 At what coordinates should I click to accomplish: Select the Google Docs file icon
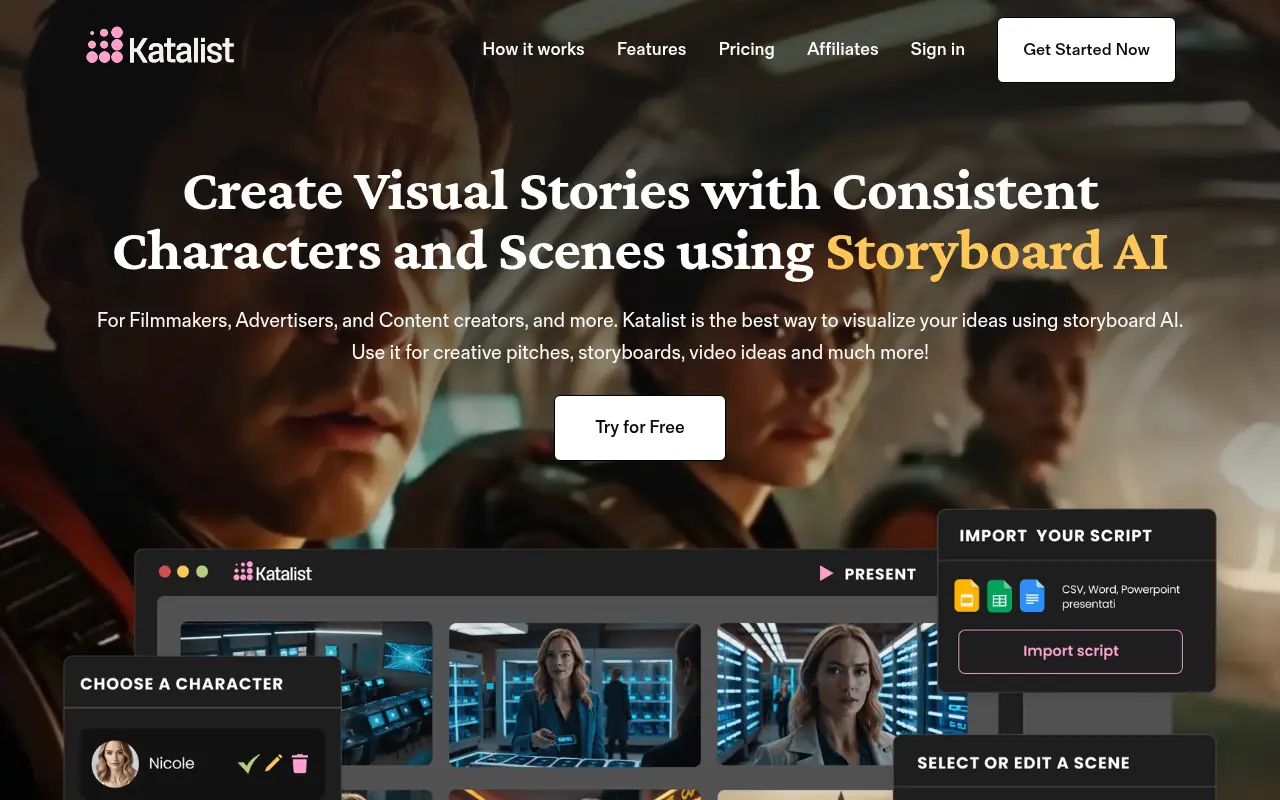click(x=1031, y=596)
